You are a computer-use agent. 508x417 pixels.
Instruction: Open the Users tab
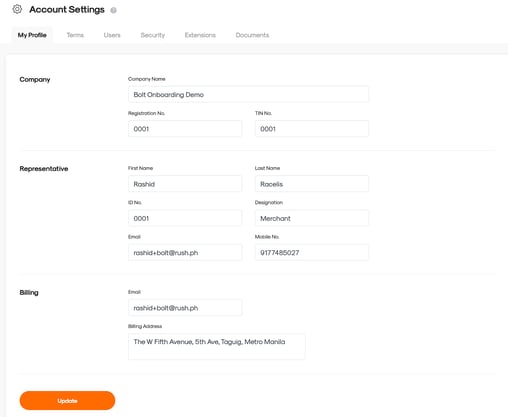[112, 35]
